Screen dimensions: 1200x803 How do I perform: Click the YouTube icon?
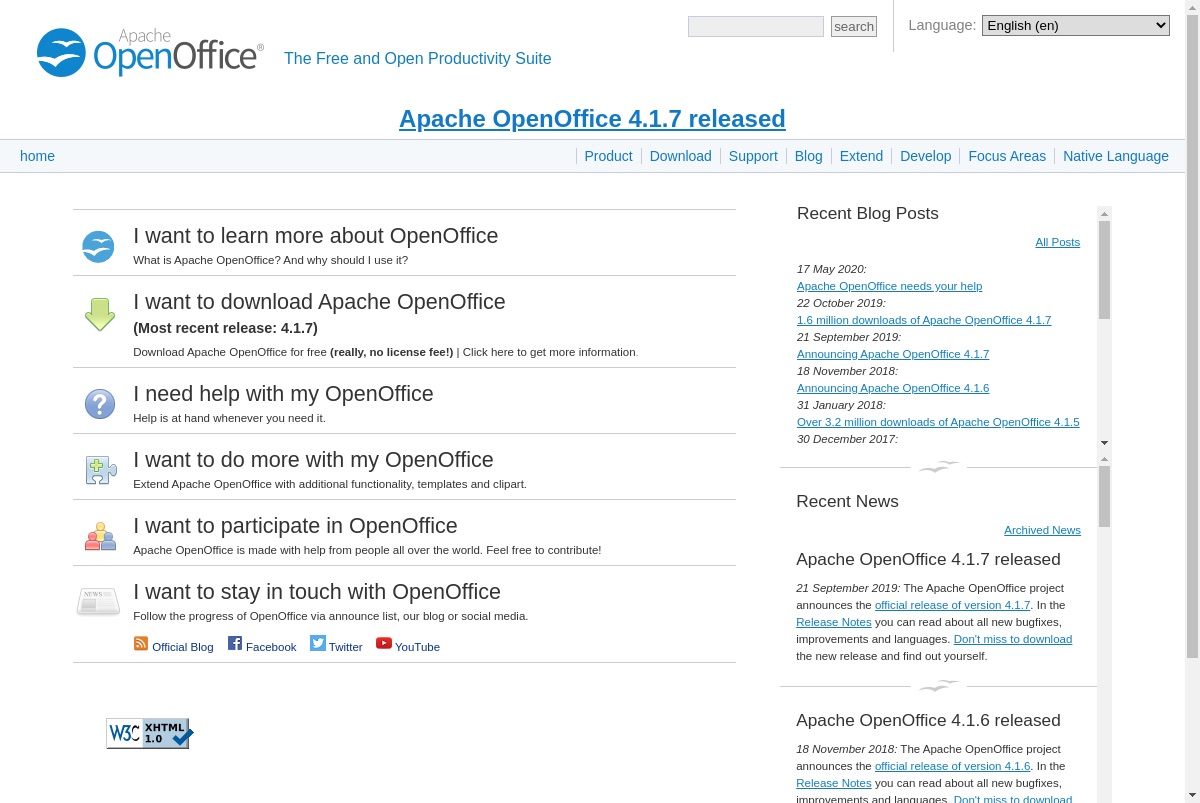[384, 643]
